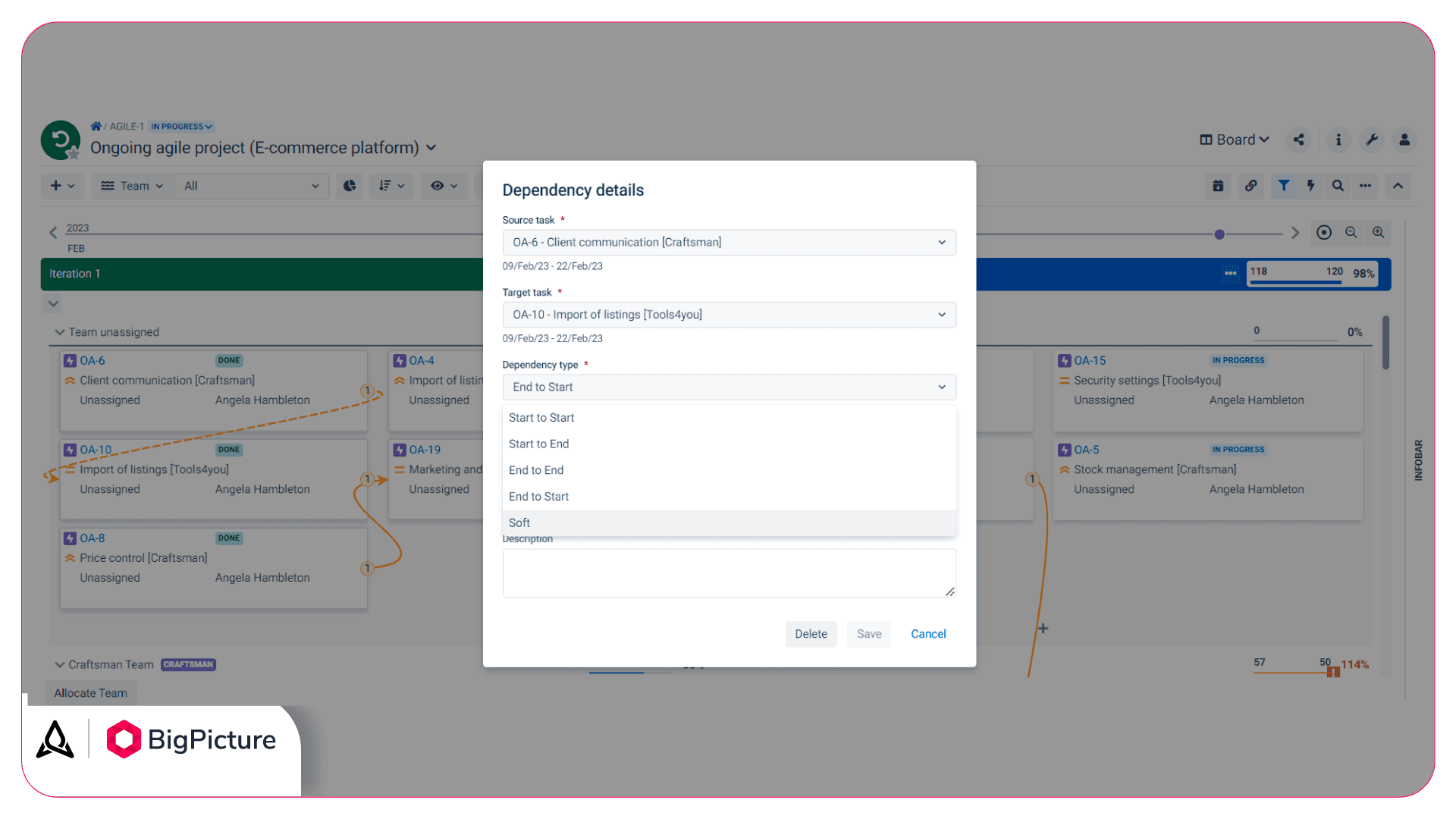Click the timeline slider handle

tap(1219, 234)
